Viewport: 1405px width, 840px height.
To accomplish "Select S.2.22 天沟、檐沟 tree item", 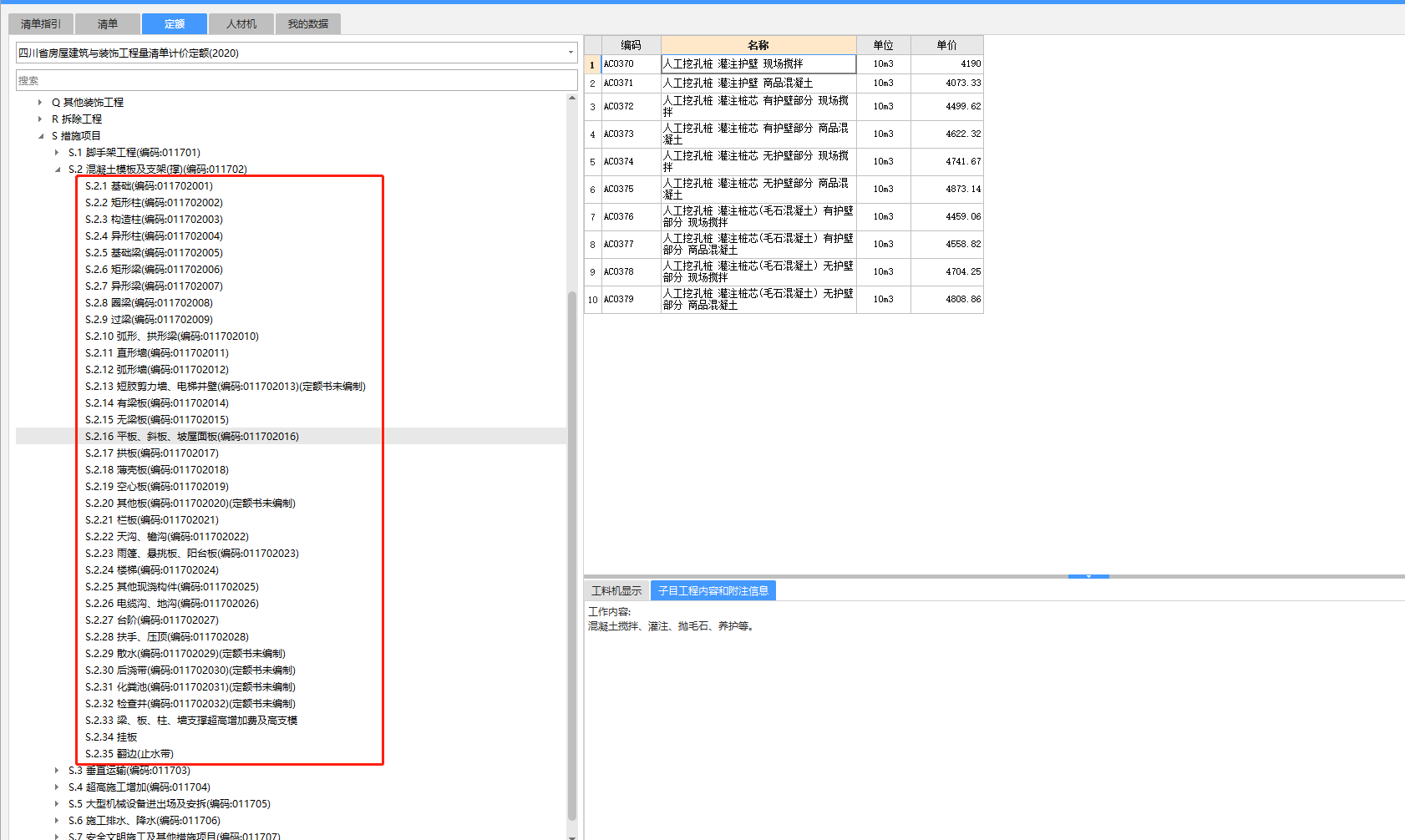I will pyautogui.click(x=167, y=537).
